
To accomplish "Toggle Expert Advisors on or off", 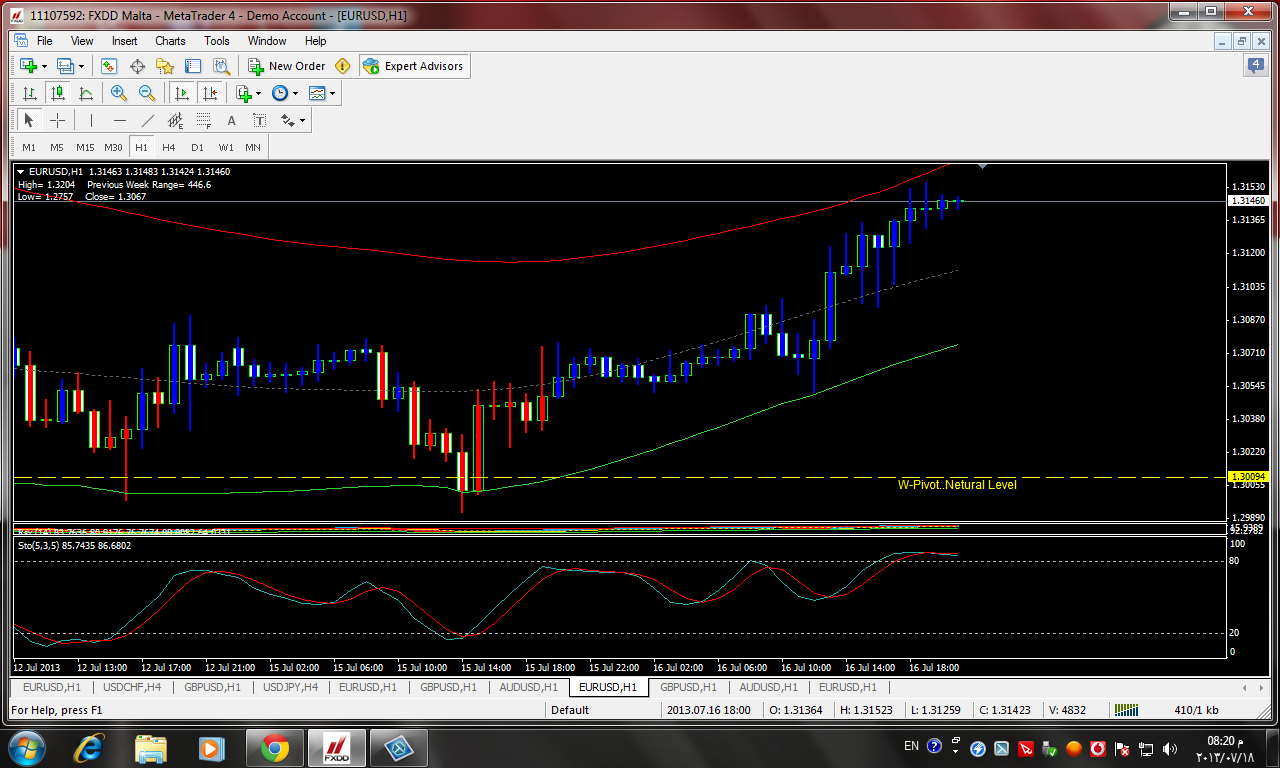I will 414,66.
